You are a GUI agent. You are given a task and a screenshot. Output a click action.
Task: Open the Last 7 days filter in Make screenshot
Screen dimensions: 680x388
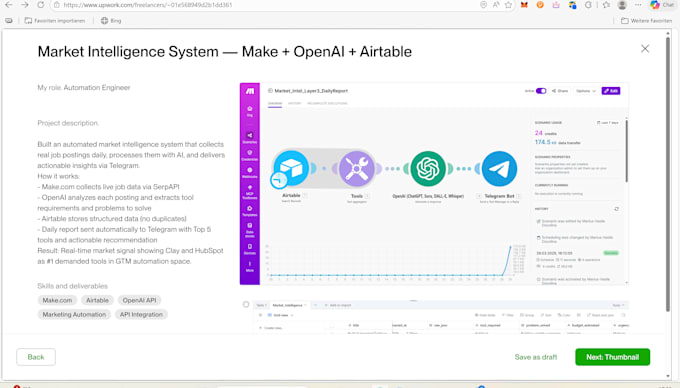pos(608,123)
